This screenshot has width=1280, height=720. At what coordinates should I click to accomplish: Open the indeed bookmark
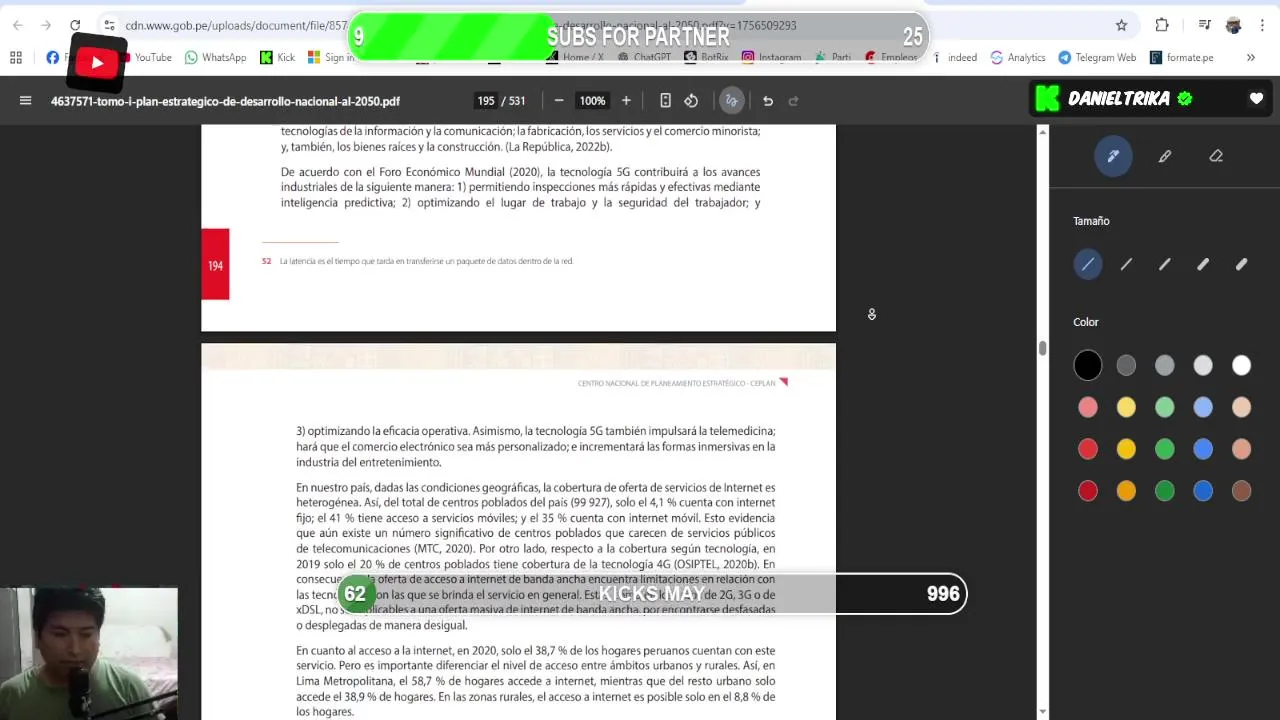coord(955,57)
